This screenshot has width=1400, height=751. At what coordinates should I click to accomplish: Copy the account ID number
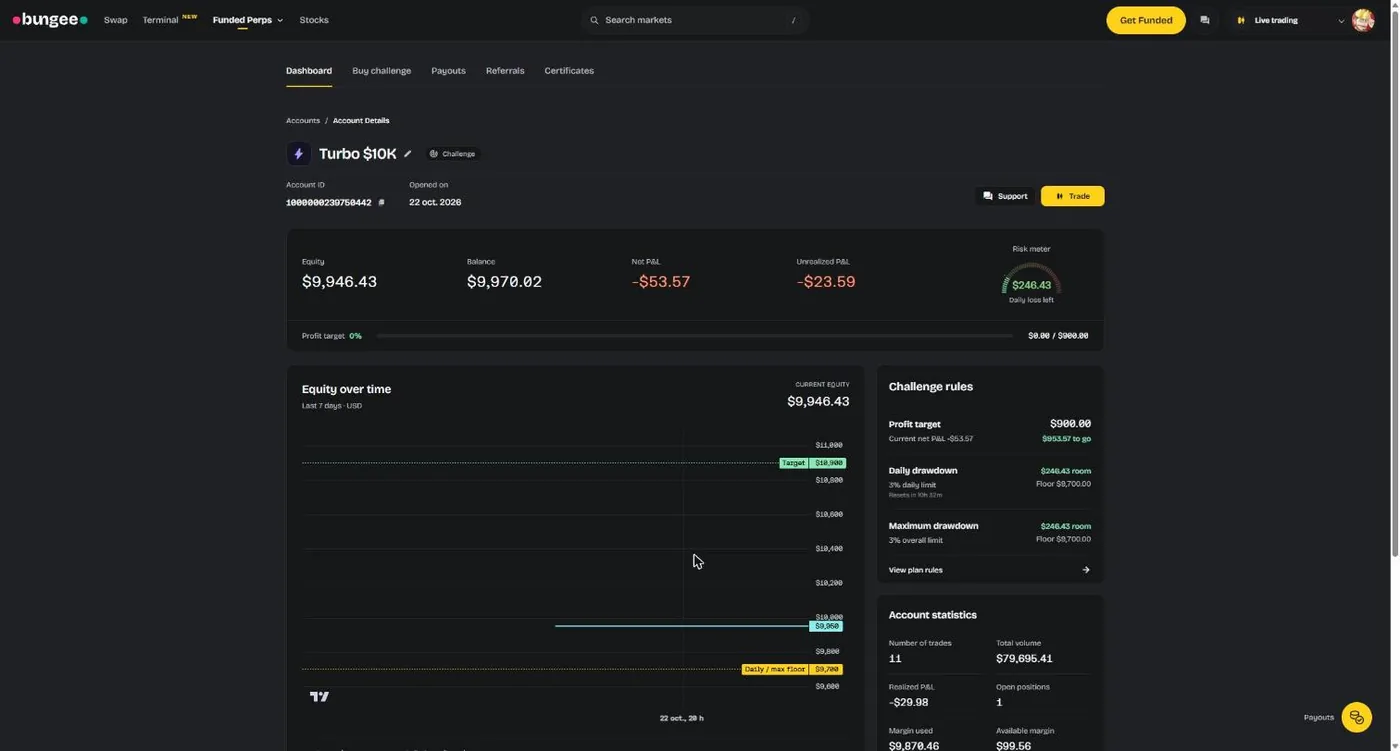click(381, 203)
